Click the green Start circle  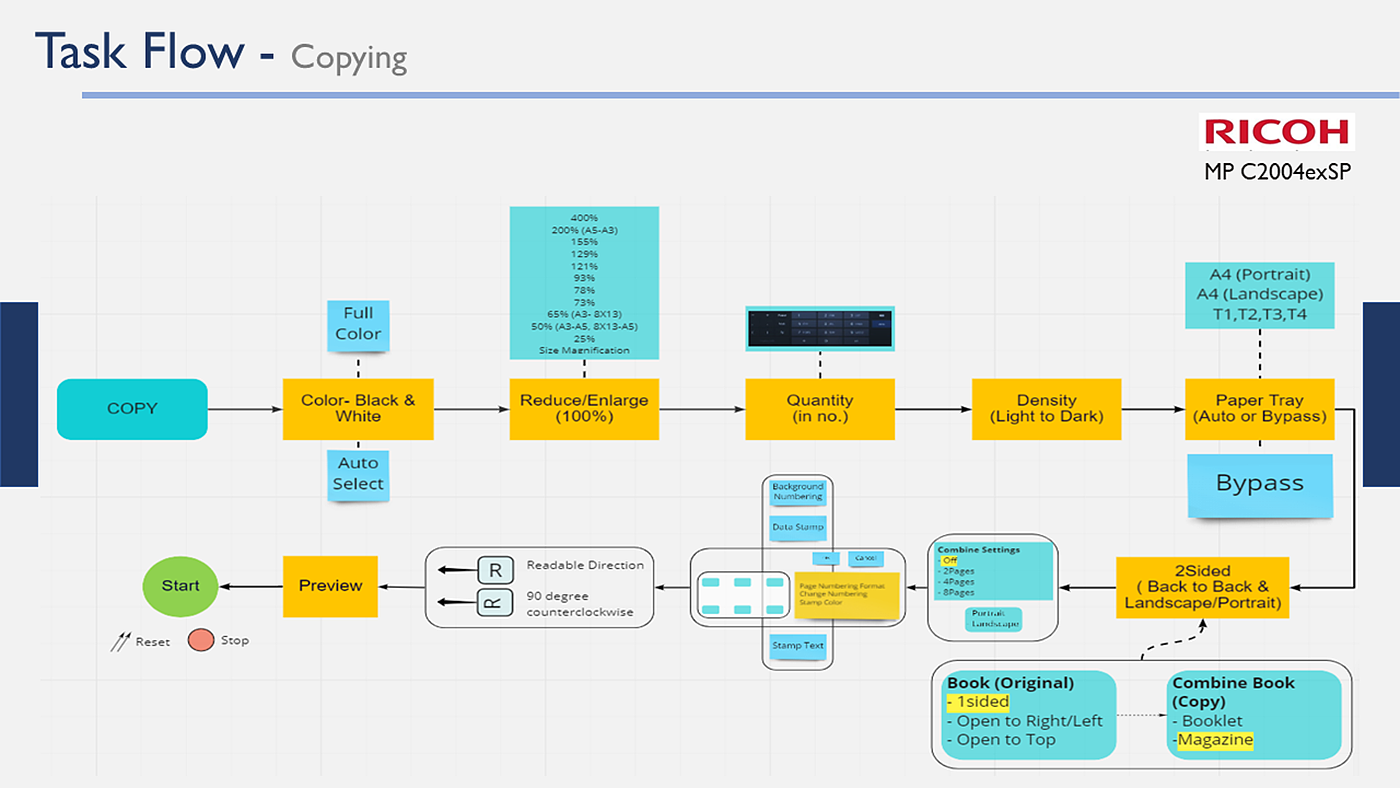tap(180, 586)
